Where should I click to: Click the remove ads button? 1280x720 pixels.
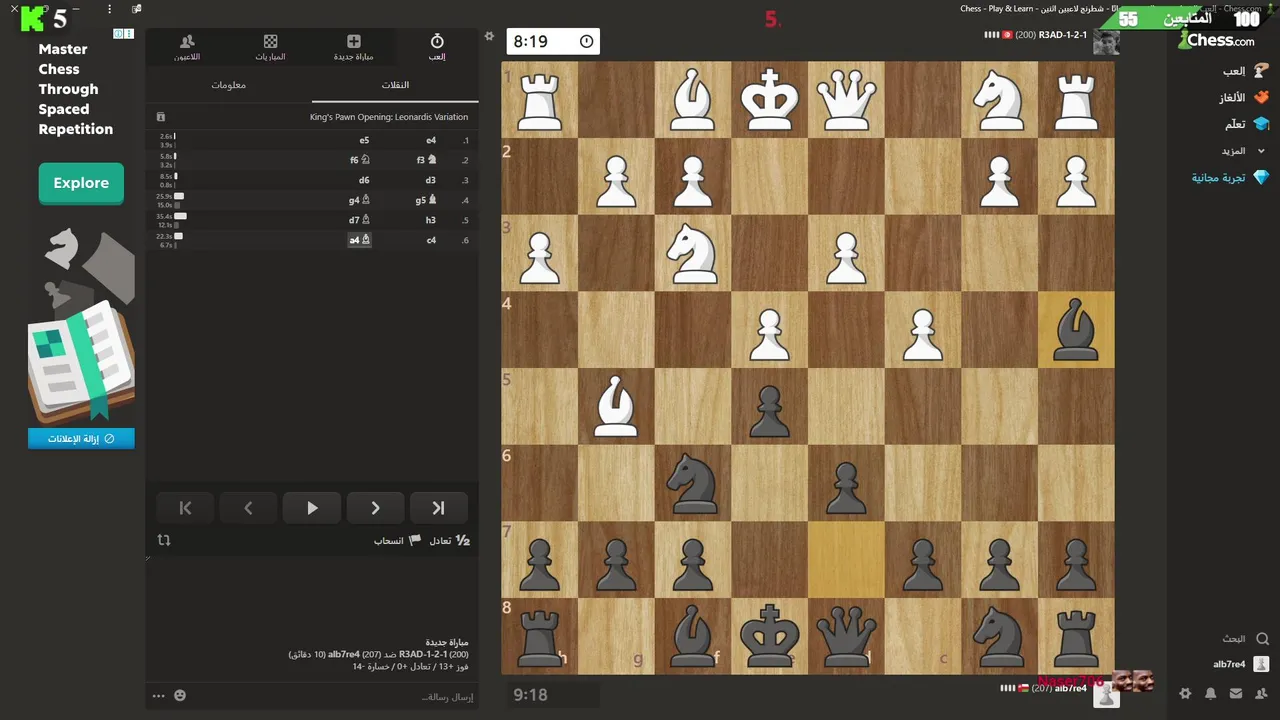tap(81, 438)
